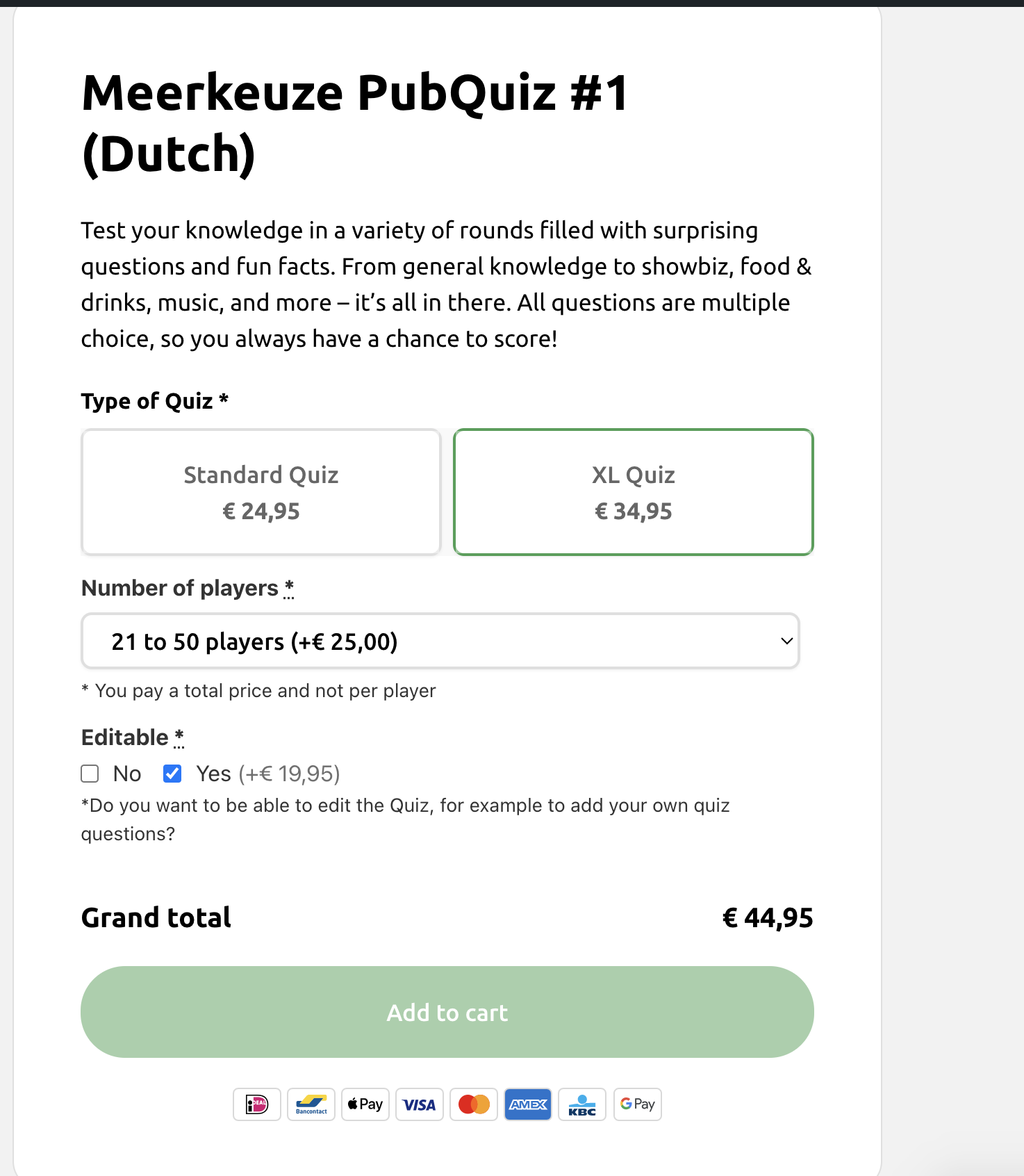Click the VISA payment icon
Image resolution: width=1024 pixels, height=1176 pixels.
pyautogui.click(x=420, y=1104)
